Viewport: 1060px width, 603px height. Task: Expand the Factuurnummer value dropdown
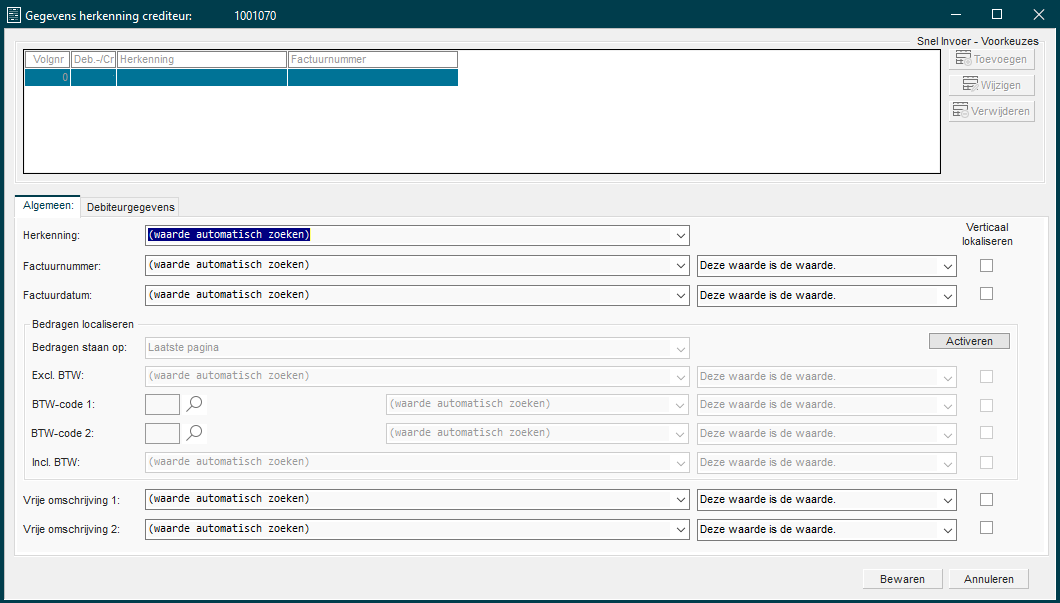(x=680, y=266)
